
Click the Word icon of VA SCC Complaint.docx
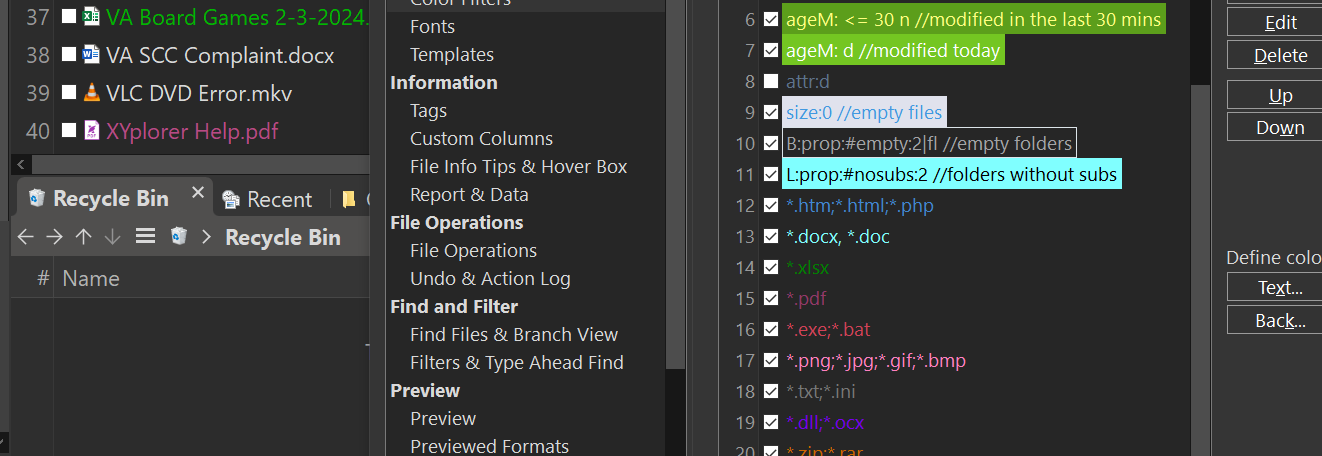pos(91,55)
